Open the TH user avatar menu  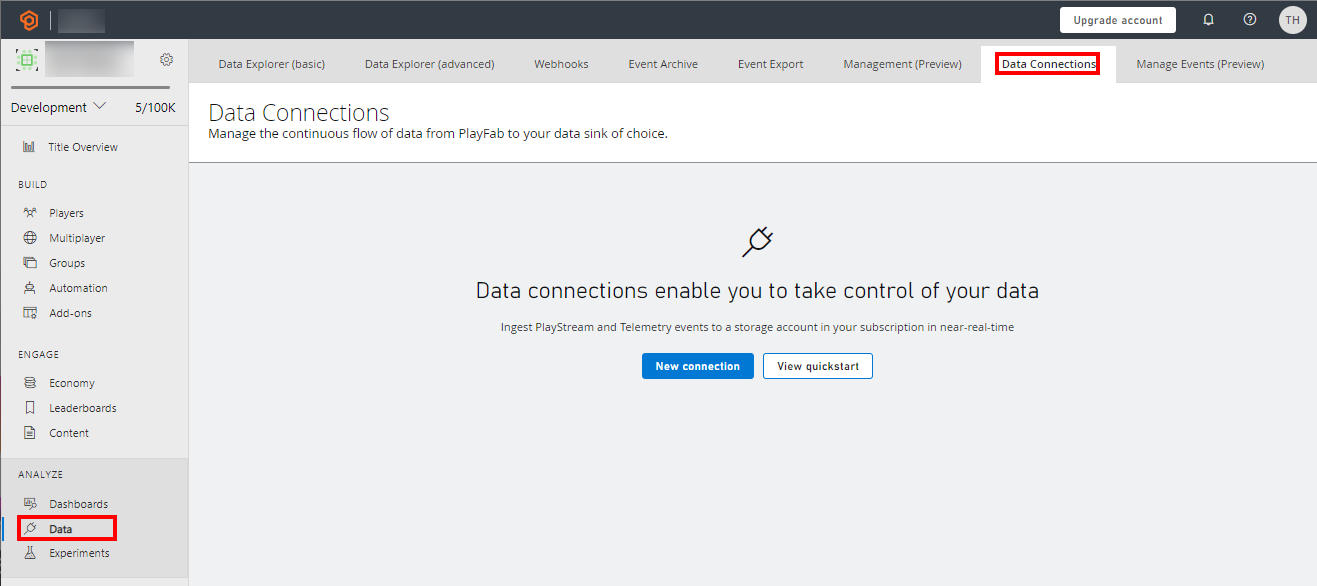(1292, 20)
